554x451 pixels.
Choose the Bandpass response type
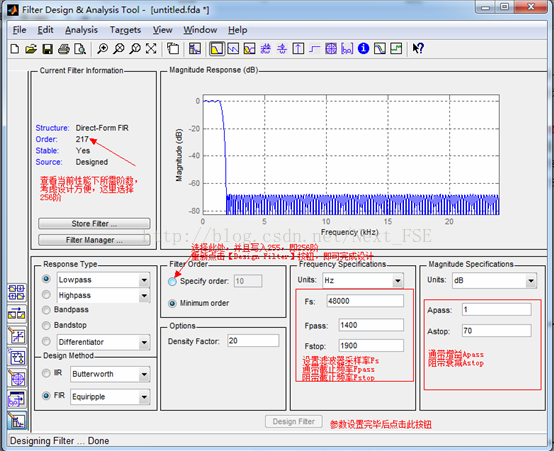click(46, 310)
